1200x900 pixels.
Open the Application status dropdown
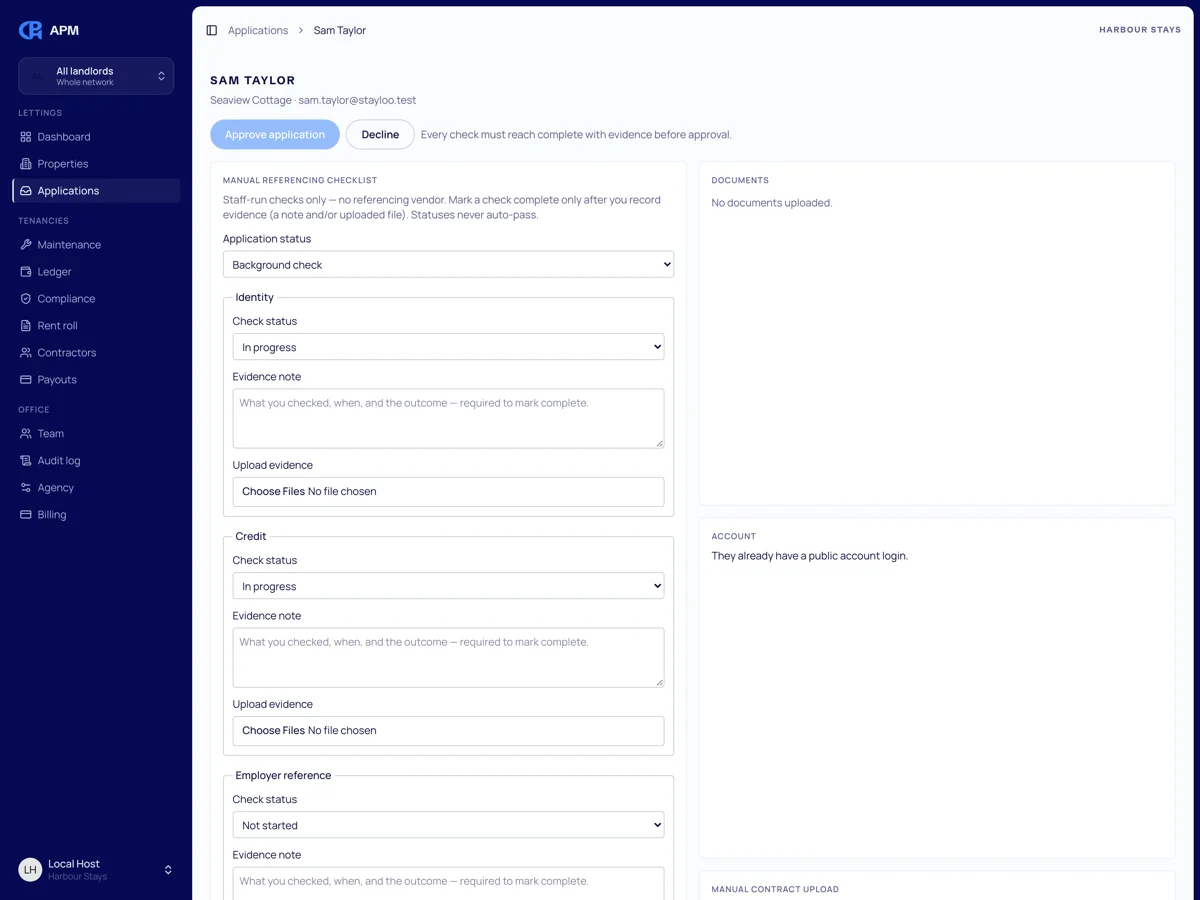[x=448, y=265]
